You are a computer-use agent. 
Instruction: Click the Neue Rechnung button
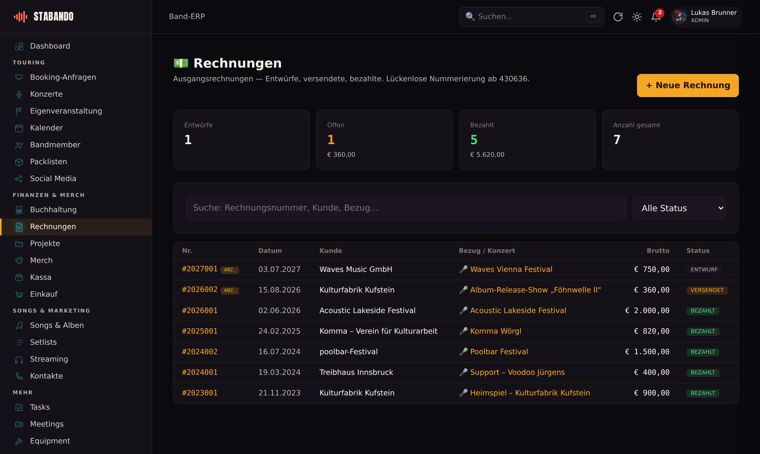pos(688,85)
